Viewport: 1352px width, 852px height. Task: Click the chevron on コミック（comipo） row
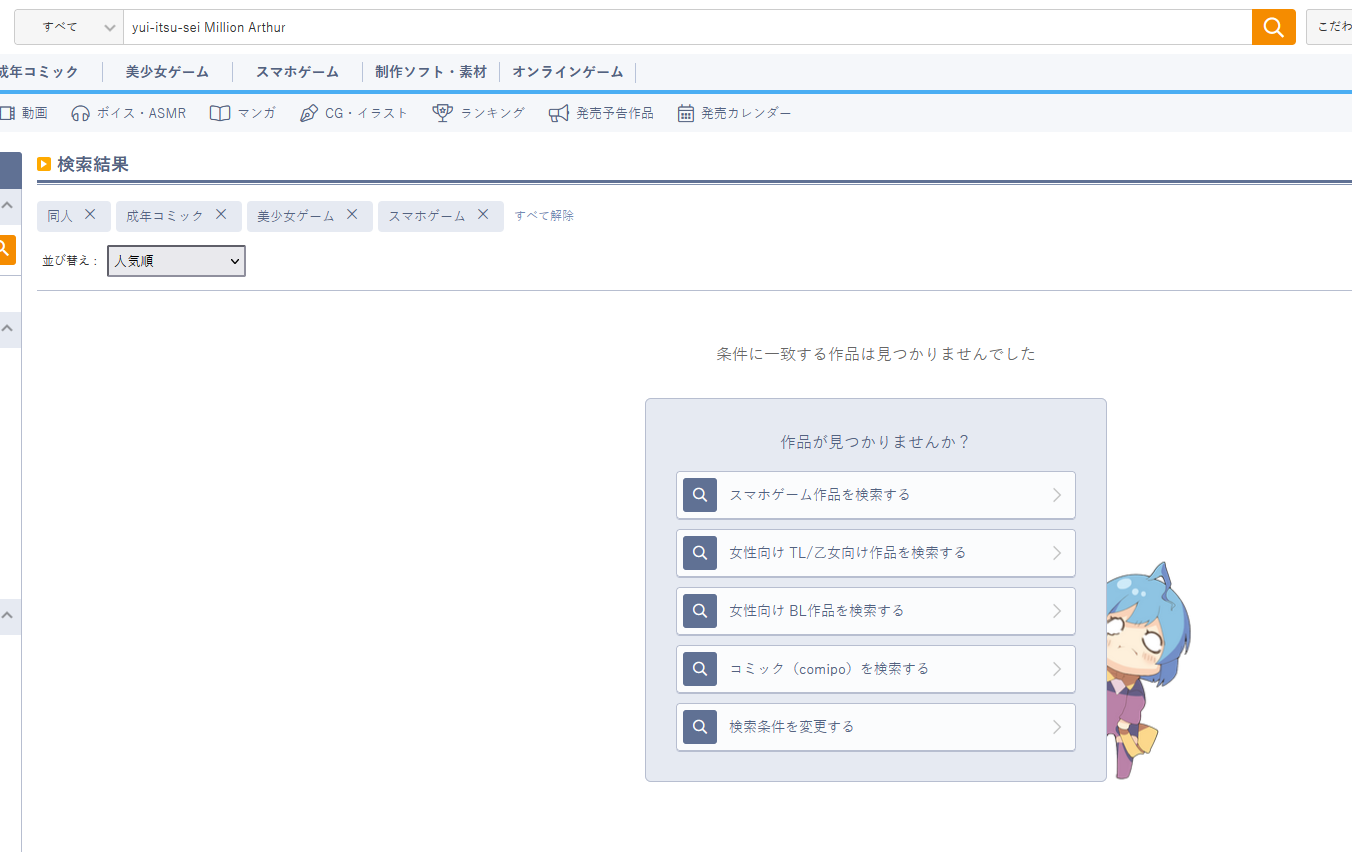pos(1057,669)
